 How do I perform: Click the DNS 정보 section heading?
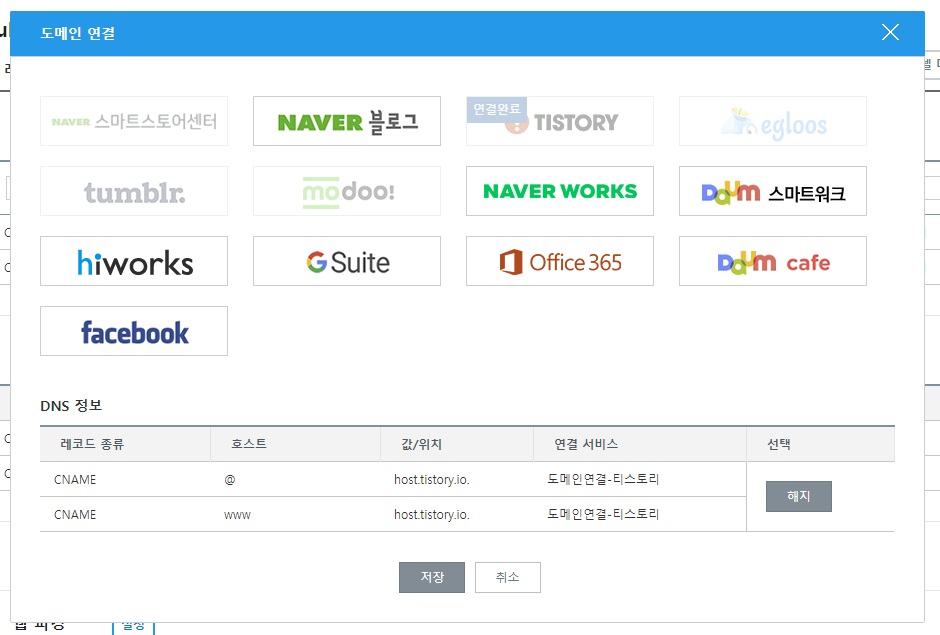click(71, 406)
